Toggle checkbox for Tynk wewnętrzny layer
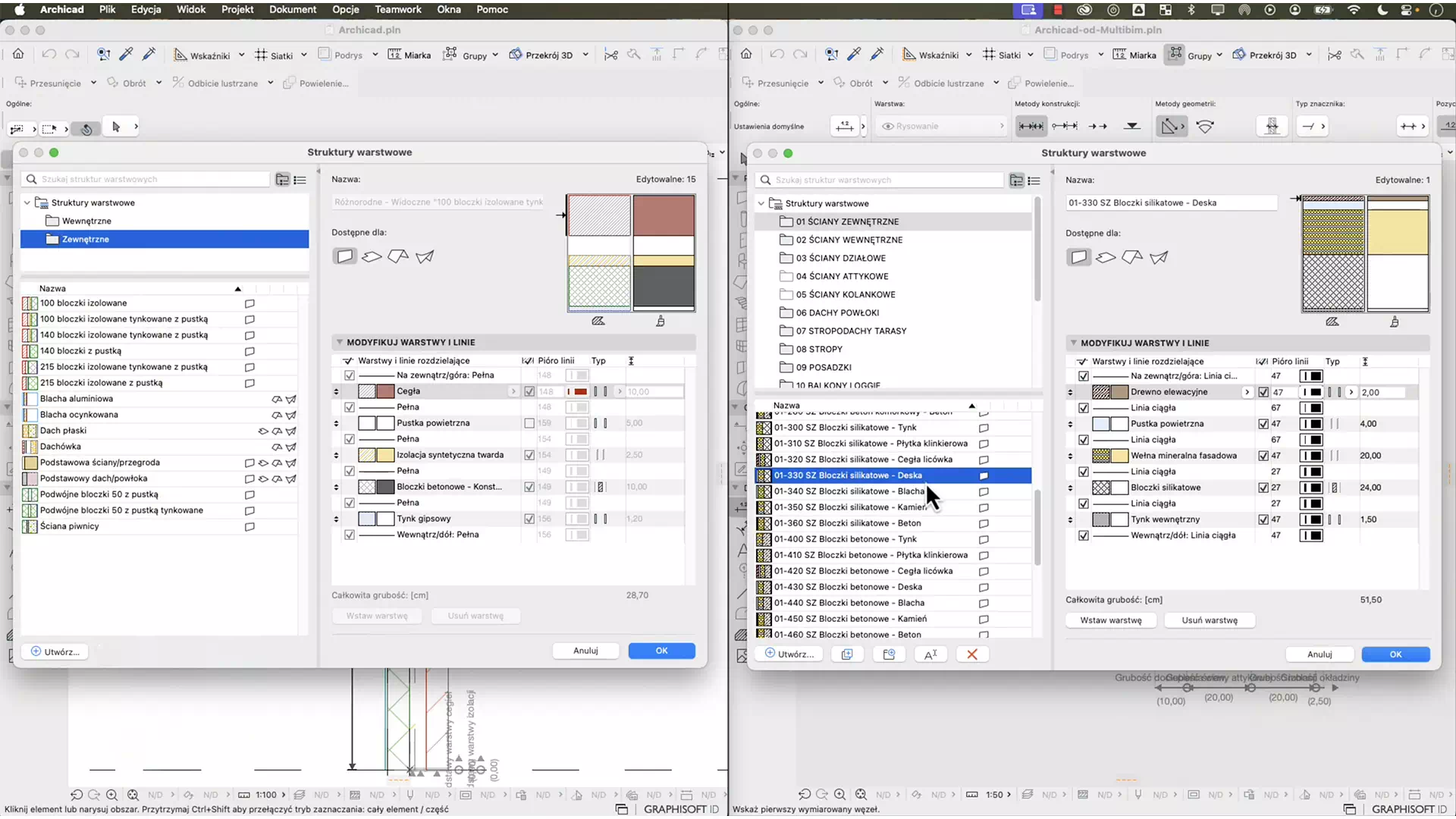Image resolution: width=1456 pixels, height=819 pixels. point(1263,520)
